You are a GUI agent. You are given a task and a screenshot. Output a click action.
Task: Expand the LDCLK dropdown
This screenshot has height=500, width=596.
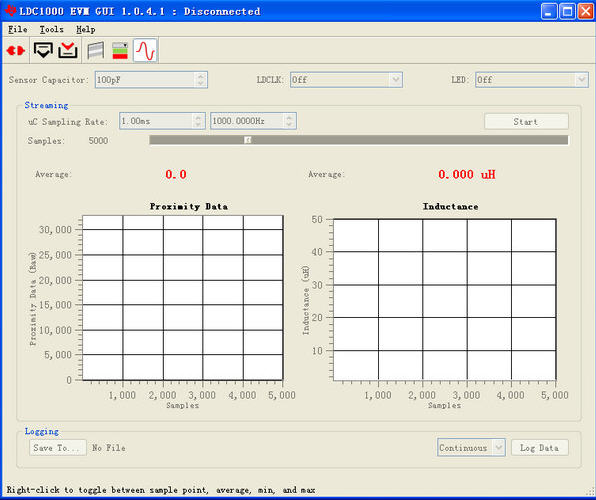(396, 80)
